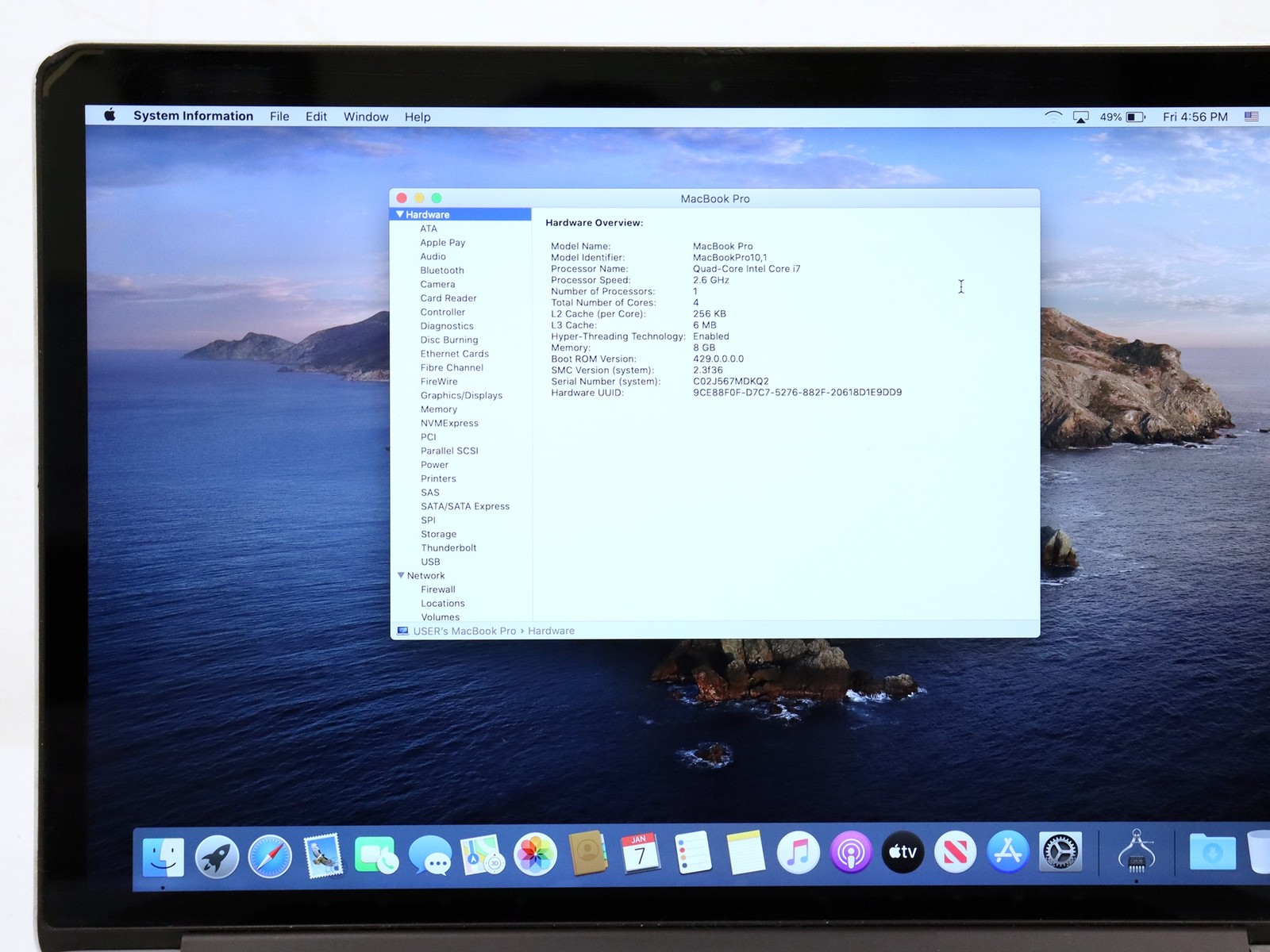Open the AirPlay display menu icon
Screen dimensions: 1270x952
tap(1080, 117)
